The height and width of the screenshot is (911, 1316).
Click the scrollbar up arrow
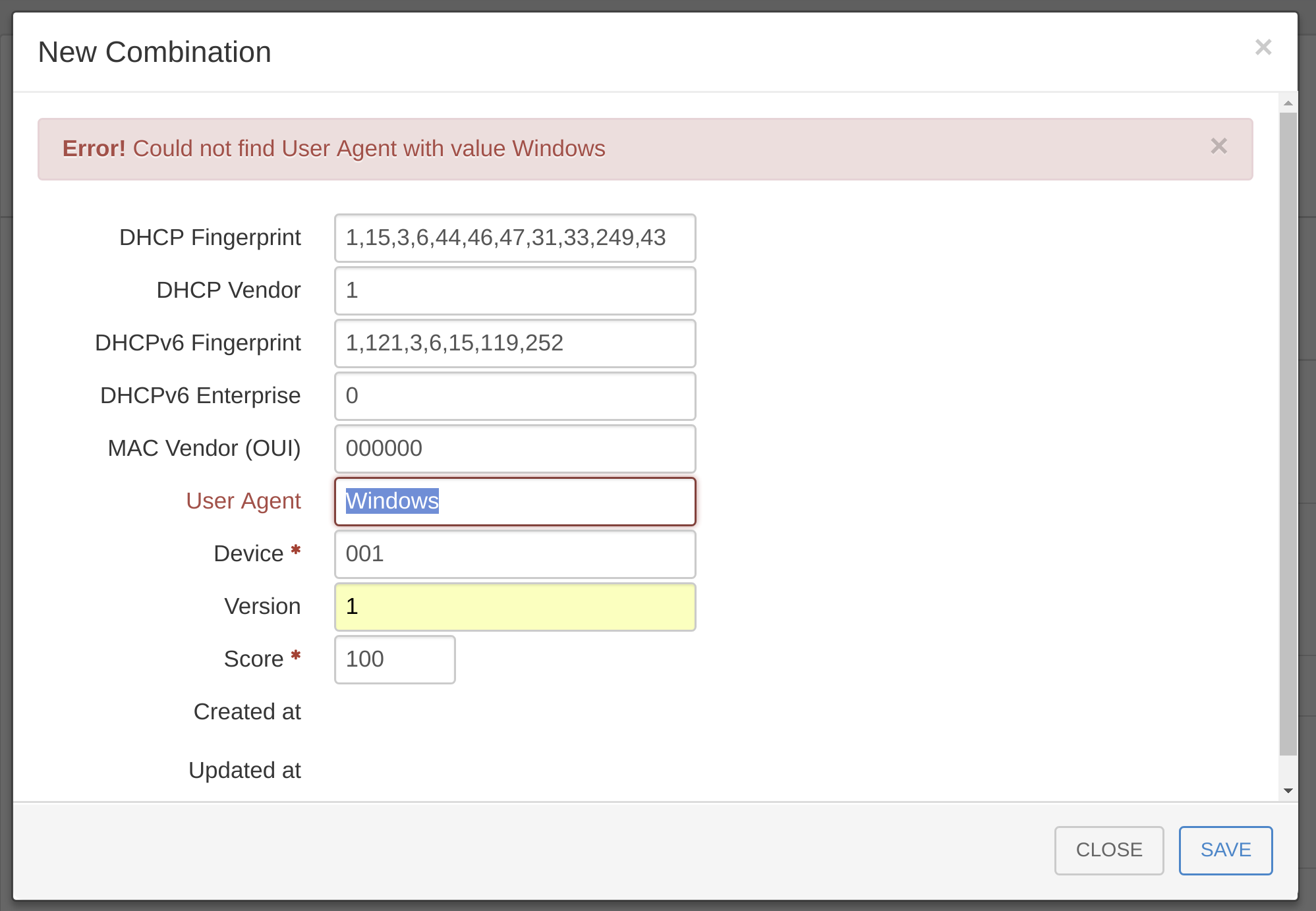1288,103
